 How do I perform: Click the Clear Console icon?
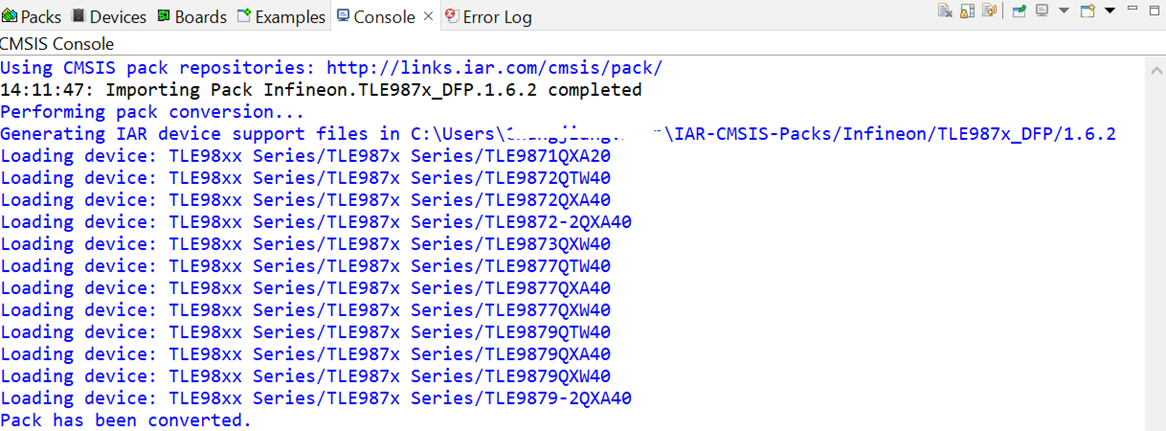[x=945, y=11]
